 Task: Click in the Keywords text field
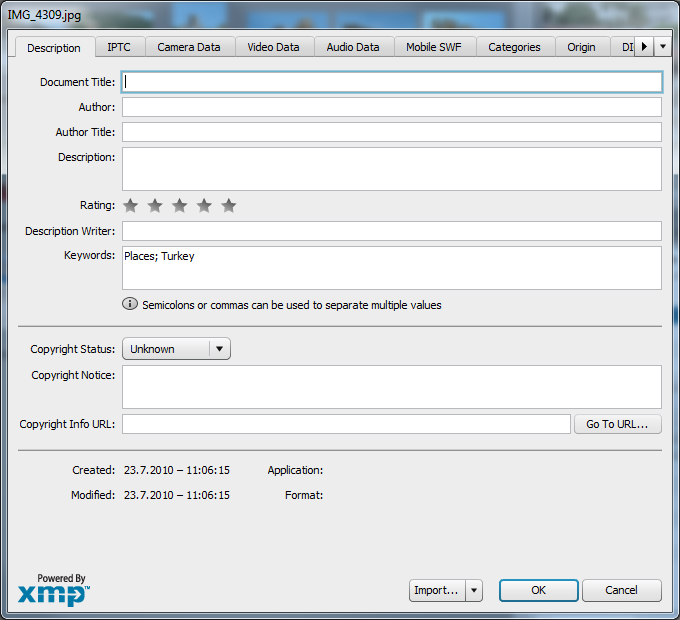[391, 268]
